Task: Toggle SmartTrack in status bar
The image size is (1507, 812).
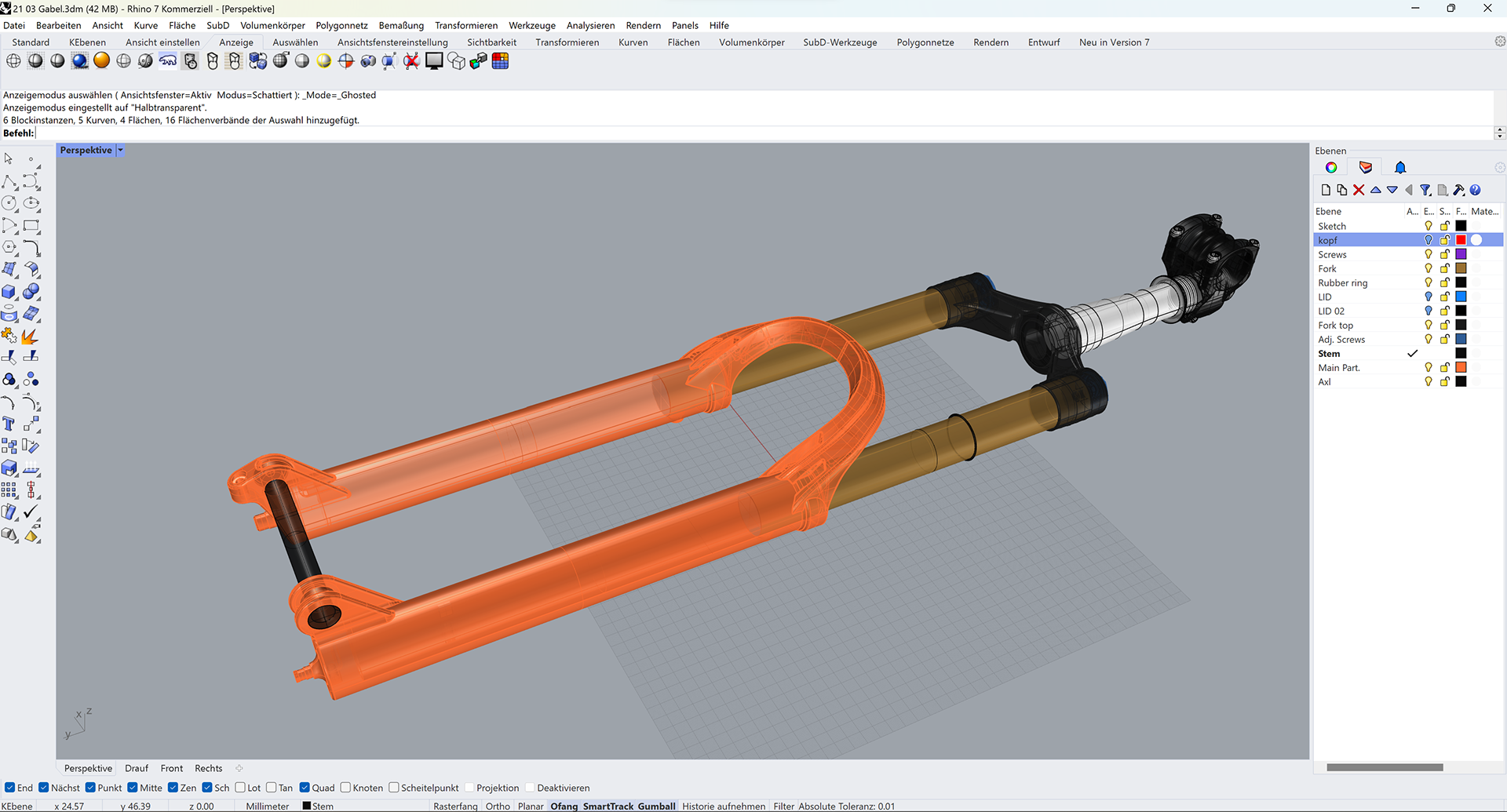Action: point(608,806)
